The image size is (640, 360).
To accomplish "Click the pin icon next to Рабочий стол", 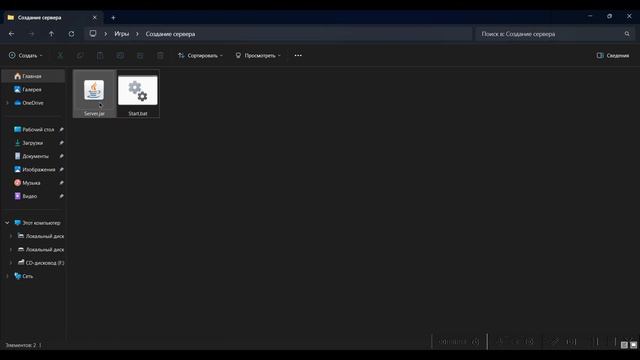I will tap(61, 129).
